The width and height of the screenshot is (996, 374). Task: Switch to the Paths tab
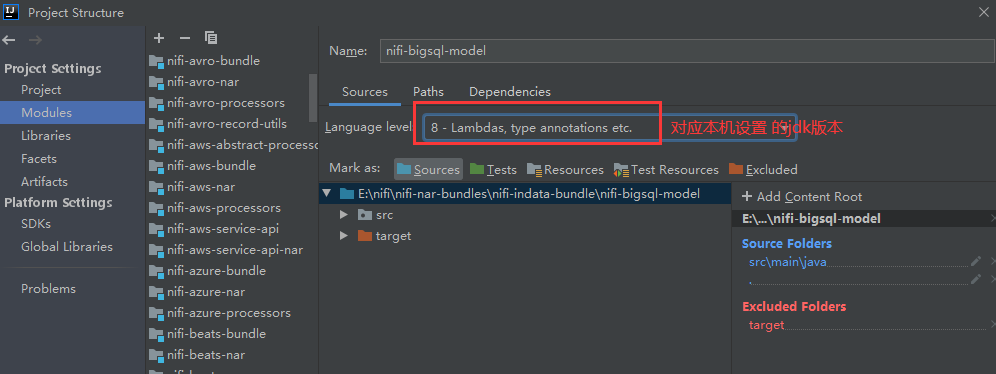point(428,92)
